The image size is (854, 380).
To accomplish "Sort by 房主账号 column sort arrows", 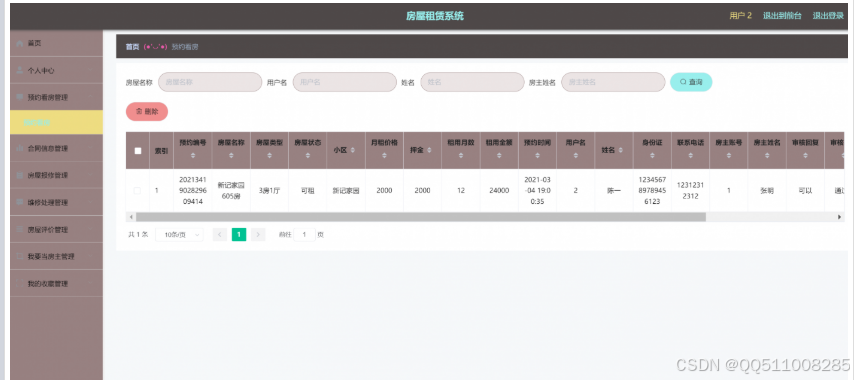I will [729, 156].
